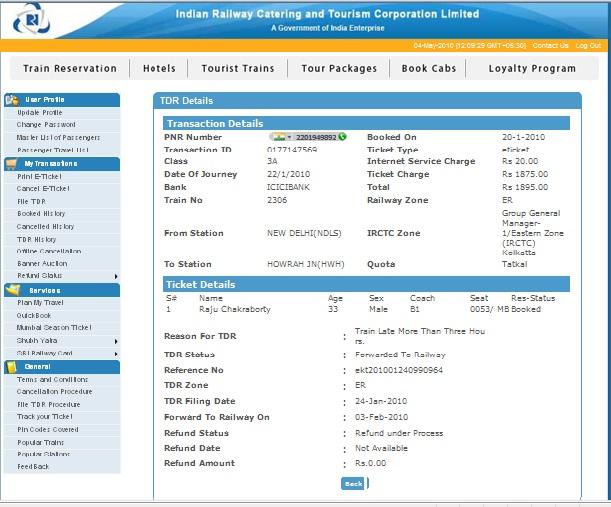Click the My Transactions cart icon
This screenshot has height=507, width=611.
coord(12,164)
